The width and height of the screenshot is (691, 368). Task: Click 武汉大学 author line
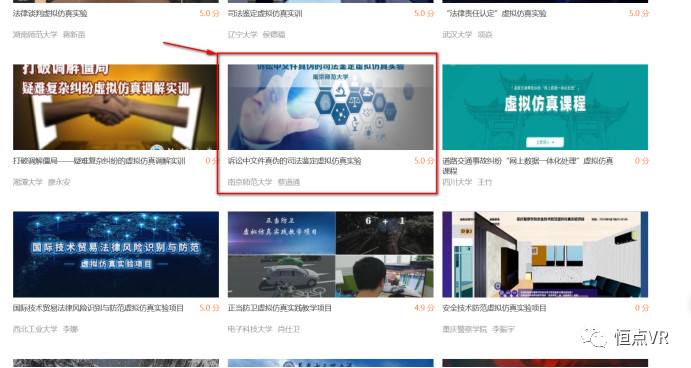click(x=467, y=34)
